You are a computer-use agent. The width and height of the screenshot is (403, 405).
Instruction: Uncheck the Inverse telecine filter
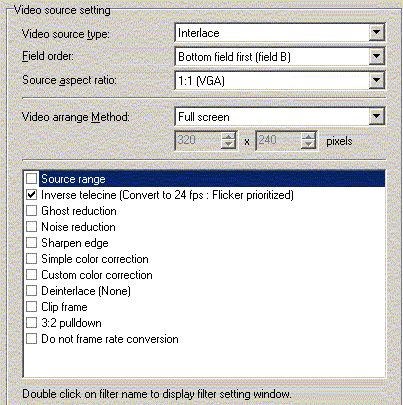pos(31,195)
